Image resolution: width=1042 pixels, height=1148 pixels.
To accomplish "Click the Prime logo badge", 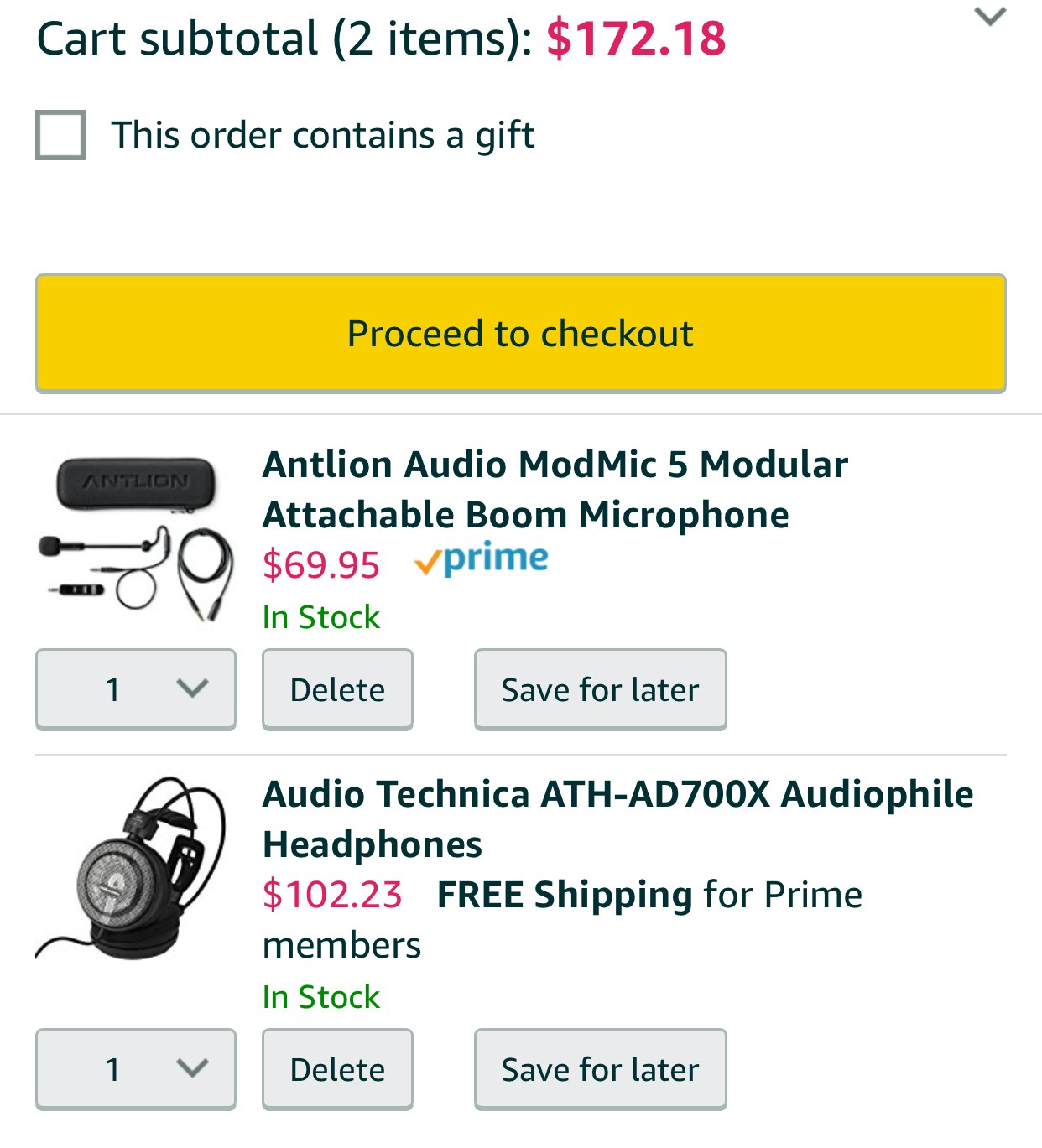I will 482,559.
